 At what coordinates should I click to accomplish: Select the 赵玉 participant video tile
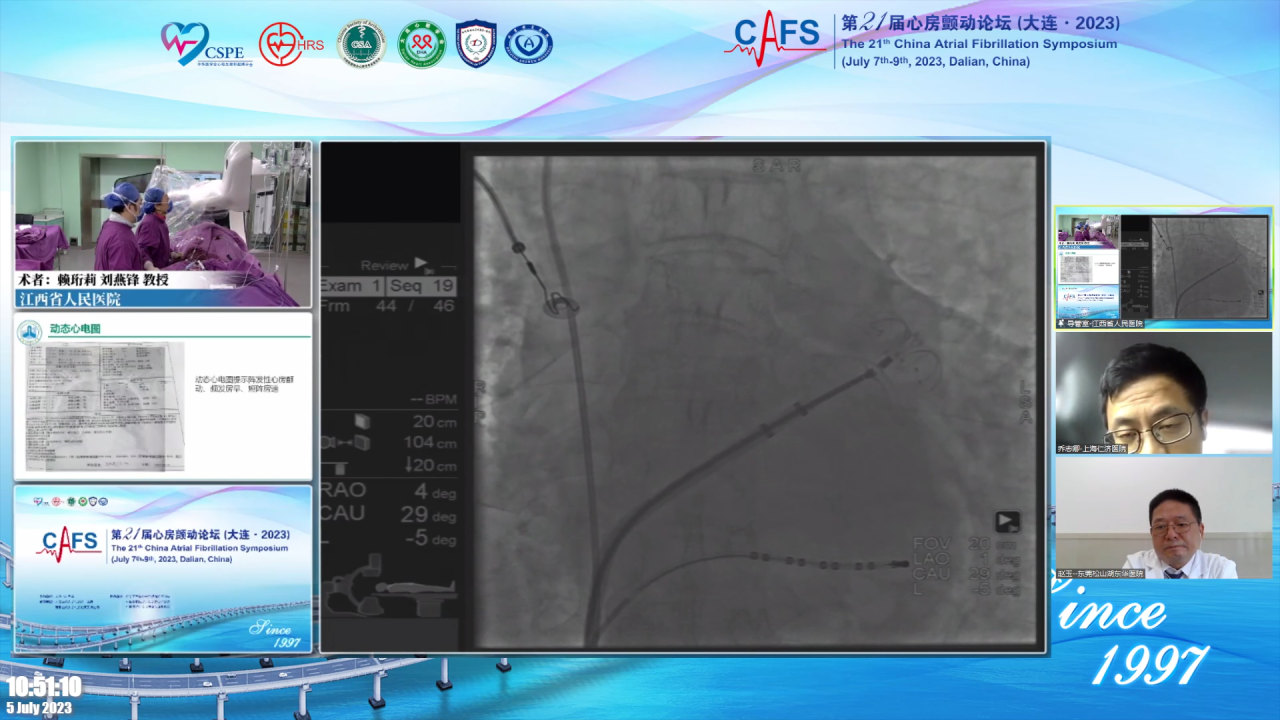coord(1164,518)
